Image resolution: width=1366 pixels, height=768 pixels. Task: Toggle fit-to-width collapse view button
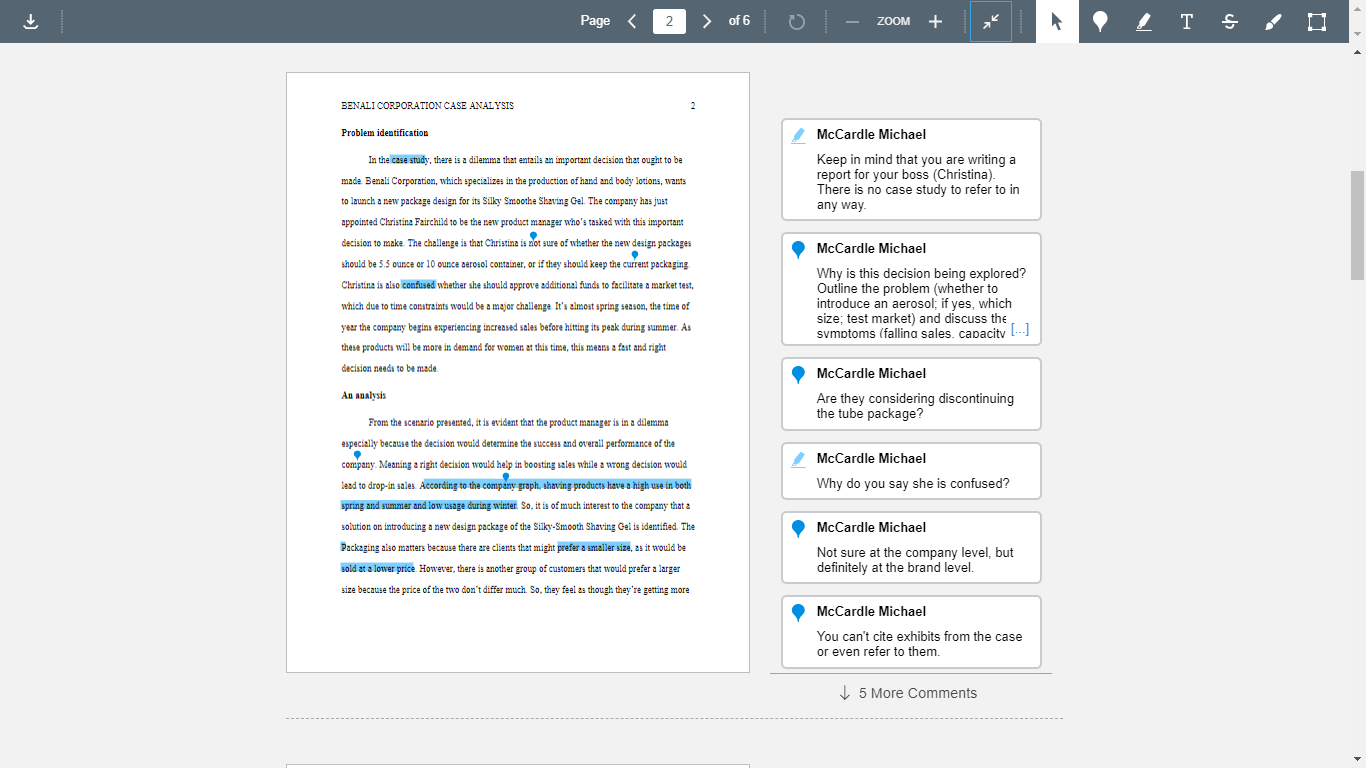[x=991, y=21]
